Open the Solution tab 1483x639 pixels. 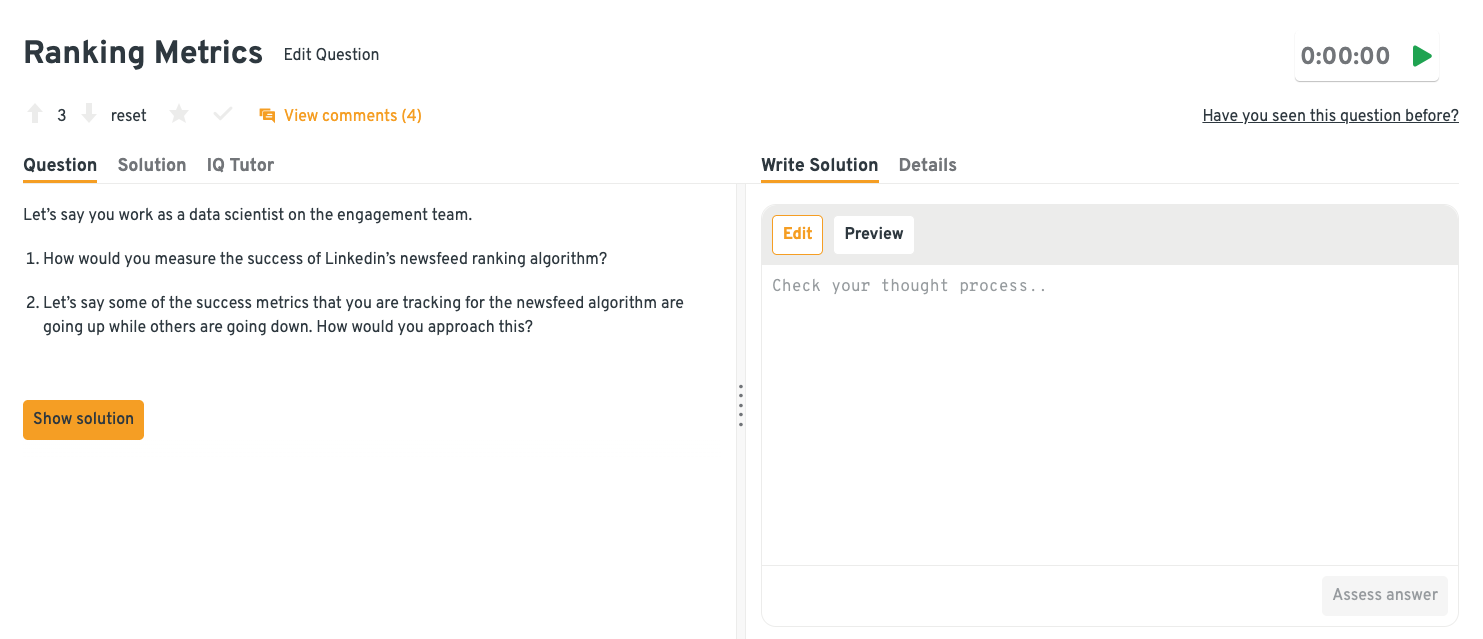(152, 165)
